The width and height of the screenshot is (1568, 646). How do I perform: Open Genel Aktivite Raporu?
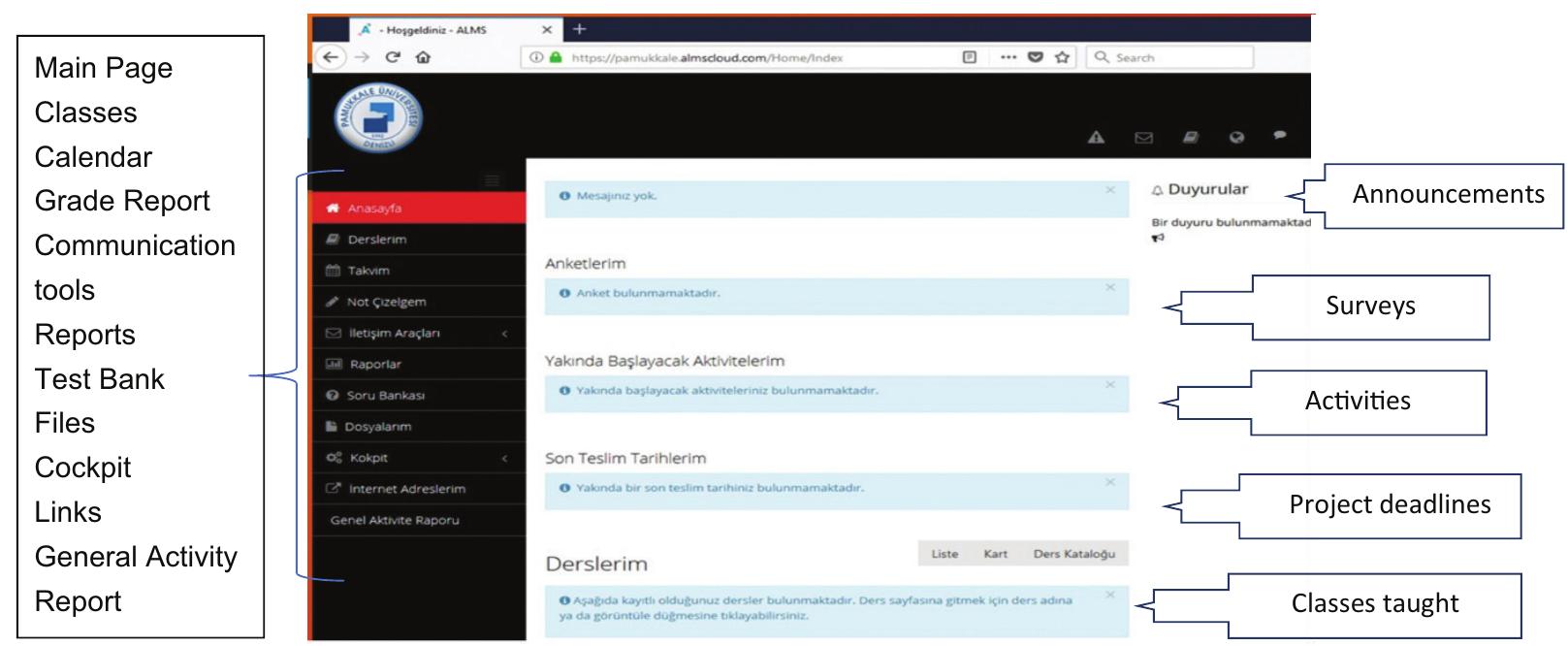419,520
